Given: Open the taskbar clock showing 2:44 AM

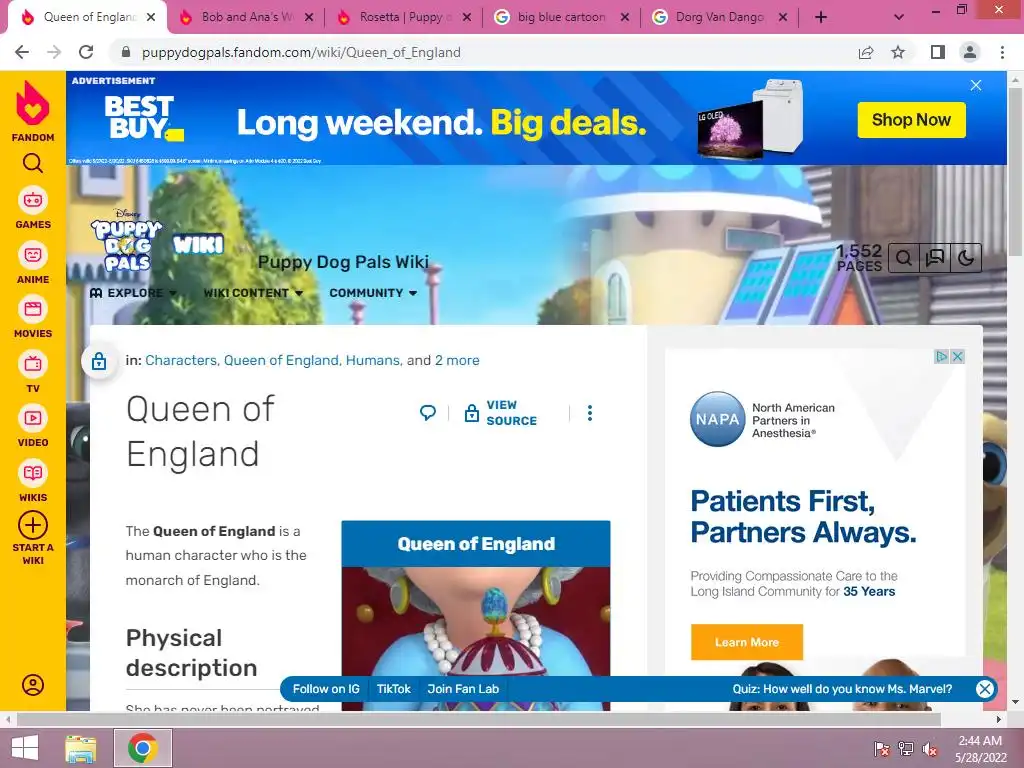Looking at the screenshot, I should [x=980, y=749].
